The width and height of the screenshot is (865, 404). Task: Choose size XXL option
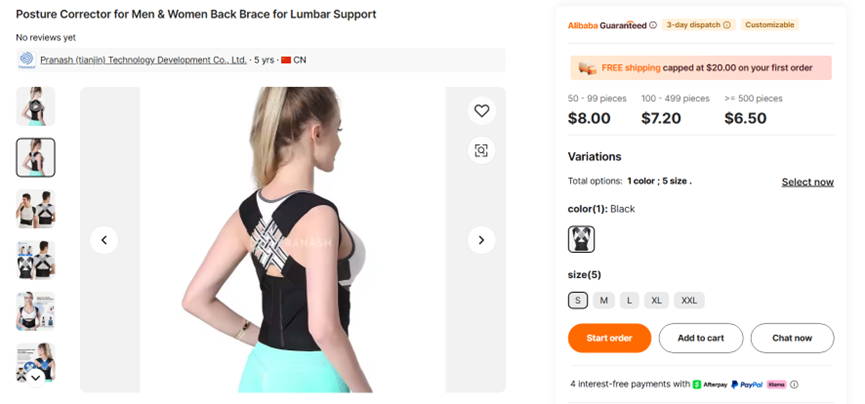tap(689, 300)
